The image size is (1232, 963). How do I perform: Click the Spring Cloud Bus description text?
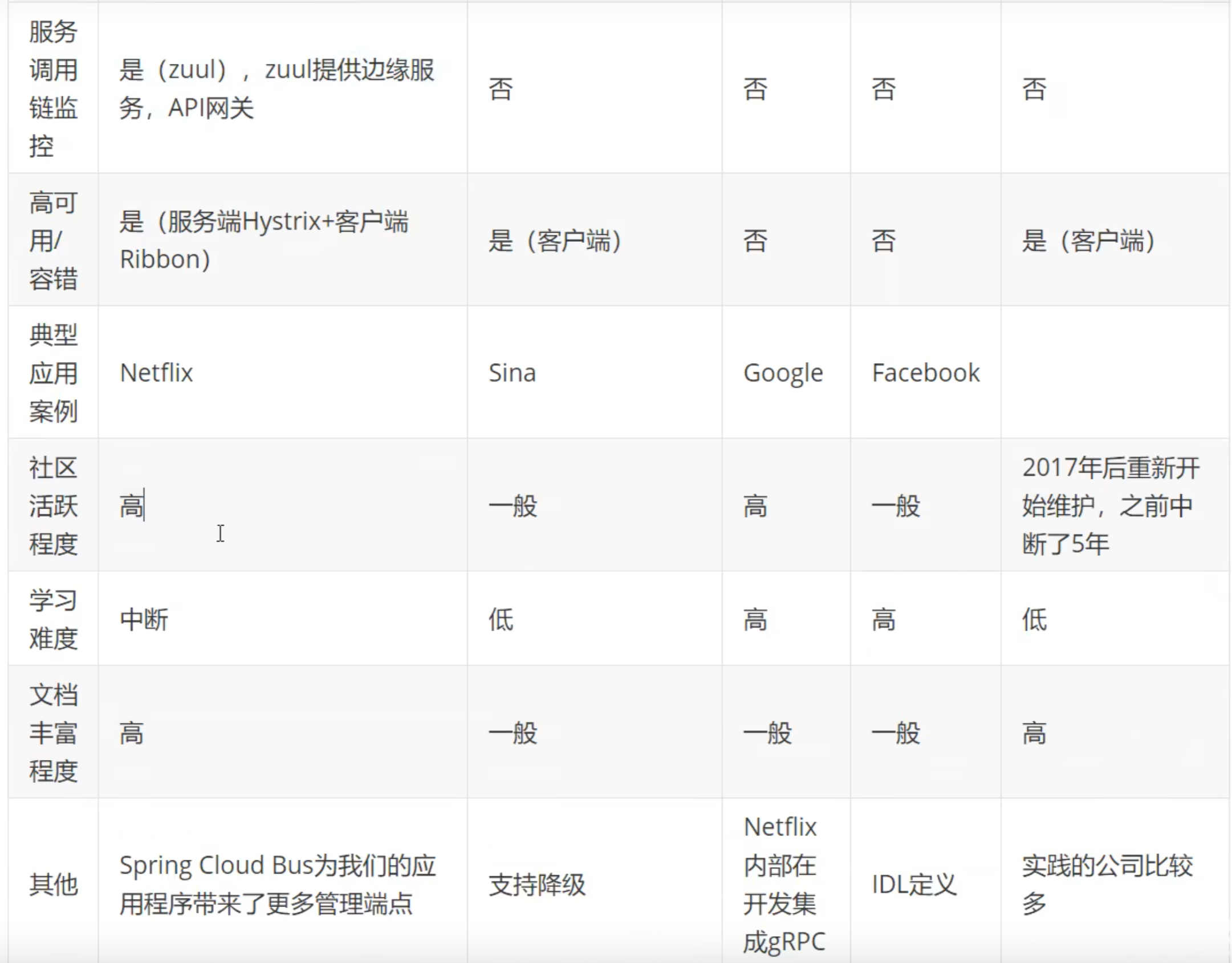point(277,885)
